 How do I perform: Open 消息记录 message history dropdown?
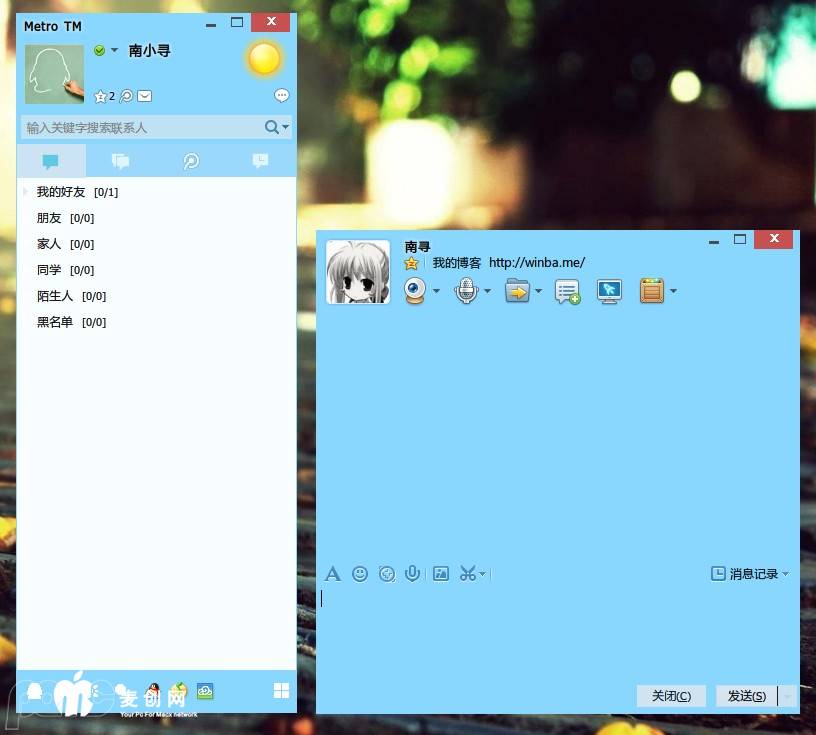point(750,574)
